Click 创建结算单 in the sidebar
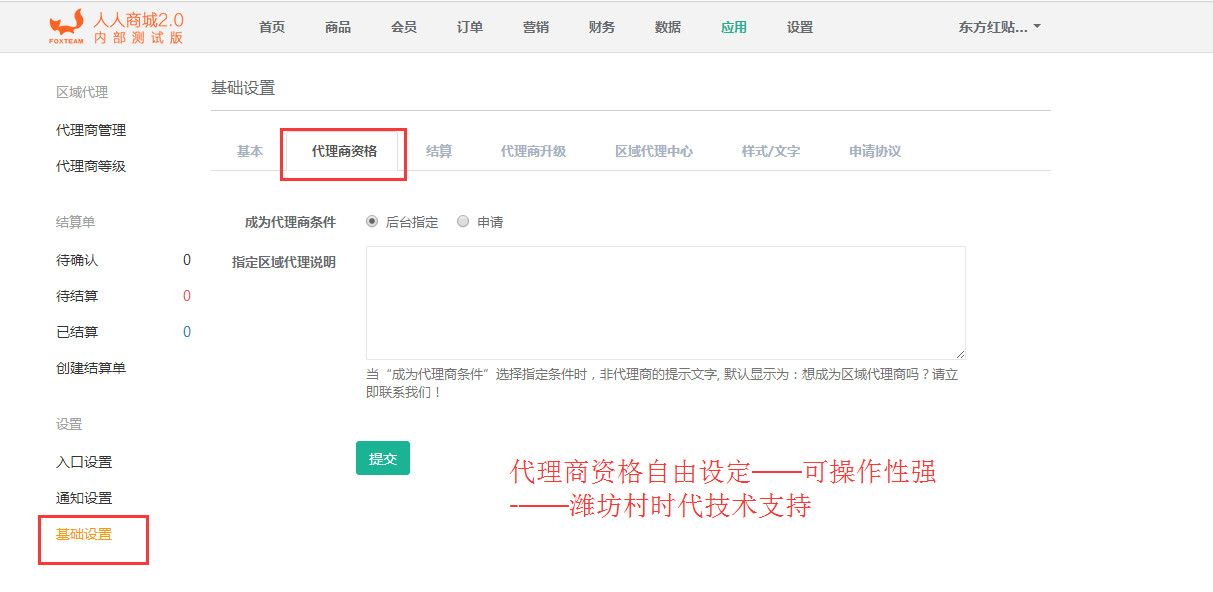Screen dimensions: 1213x592 [91, 368]
